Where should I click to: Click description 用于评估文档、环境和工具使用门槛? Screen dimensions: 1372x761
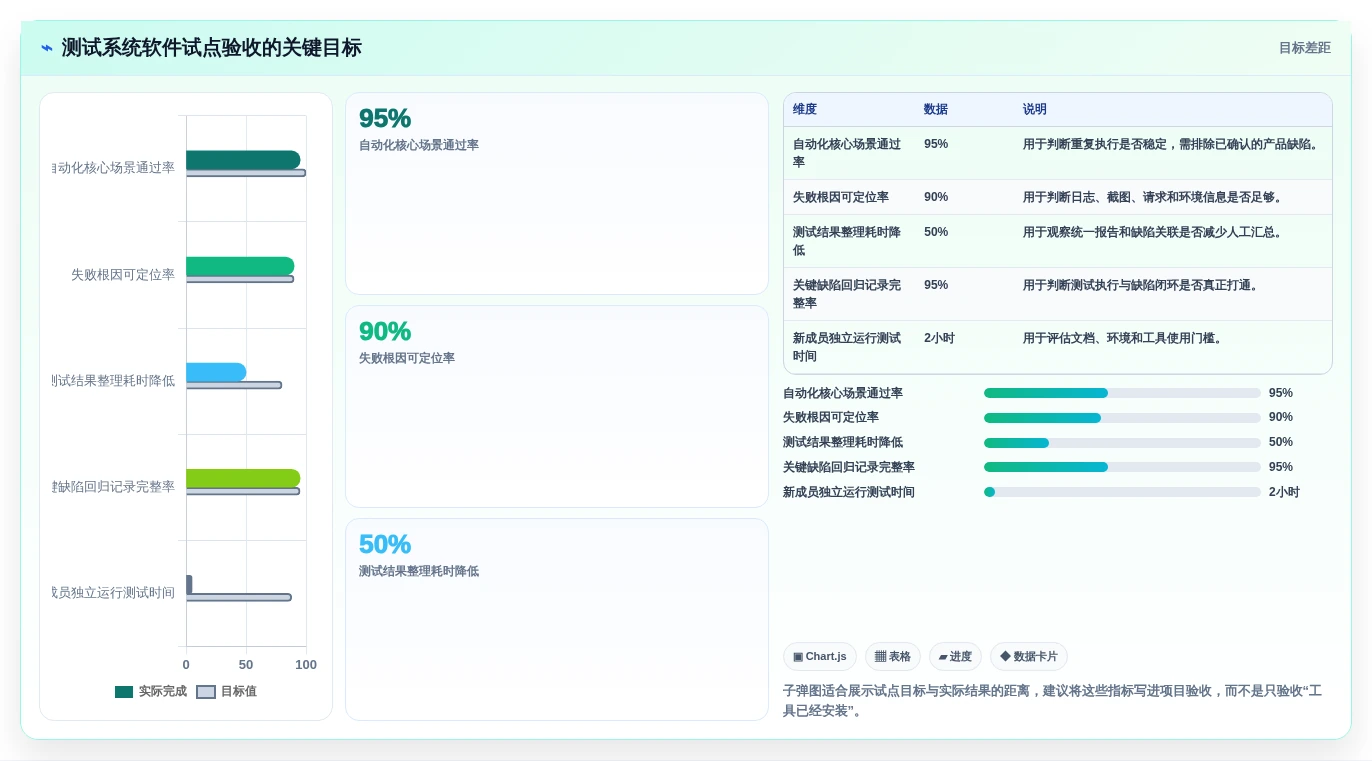[x=1122, y=338]
